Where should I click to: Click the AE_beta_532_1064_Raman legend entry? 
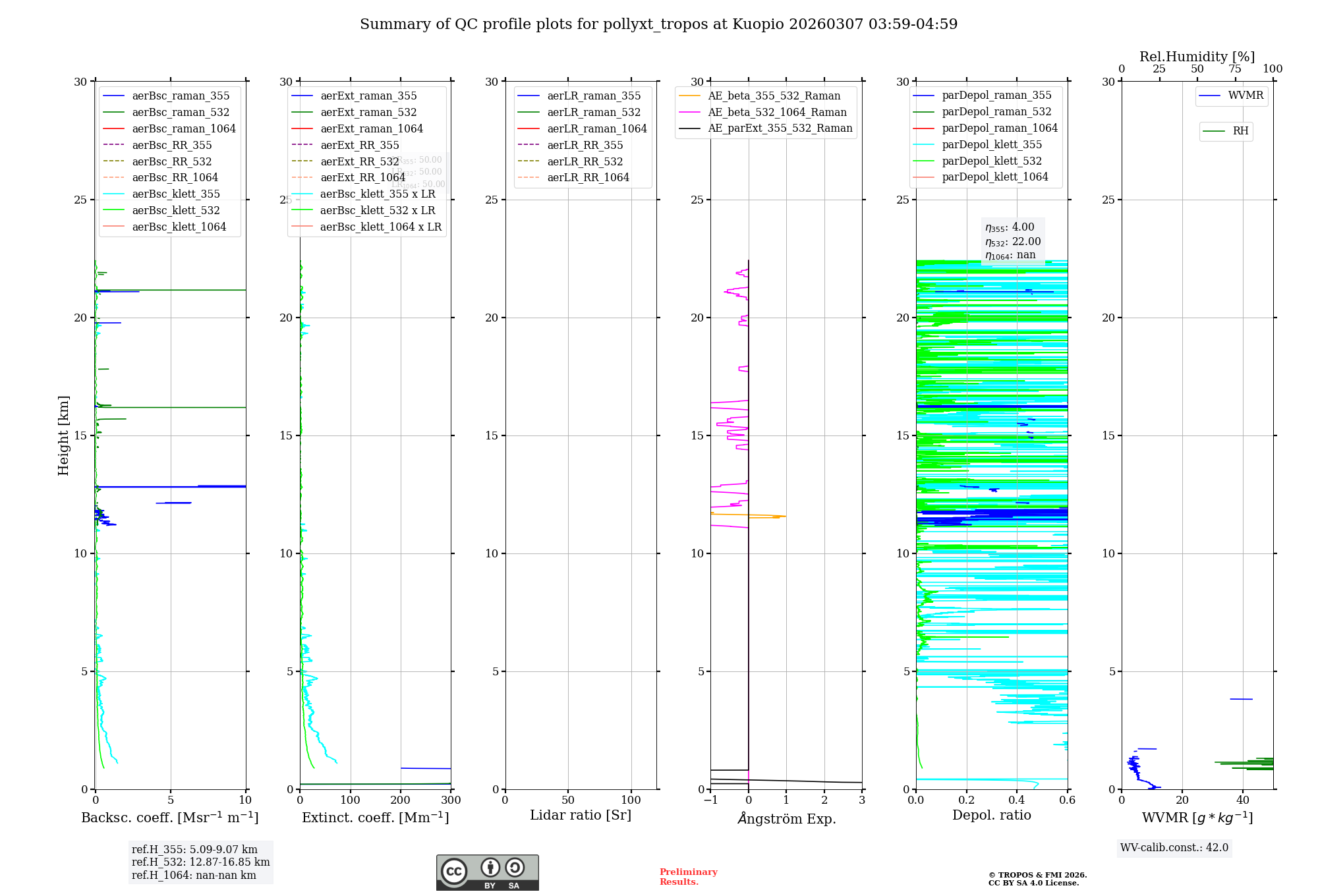click(777, 113)
